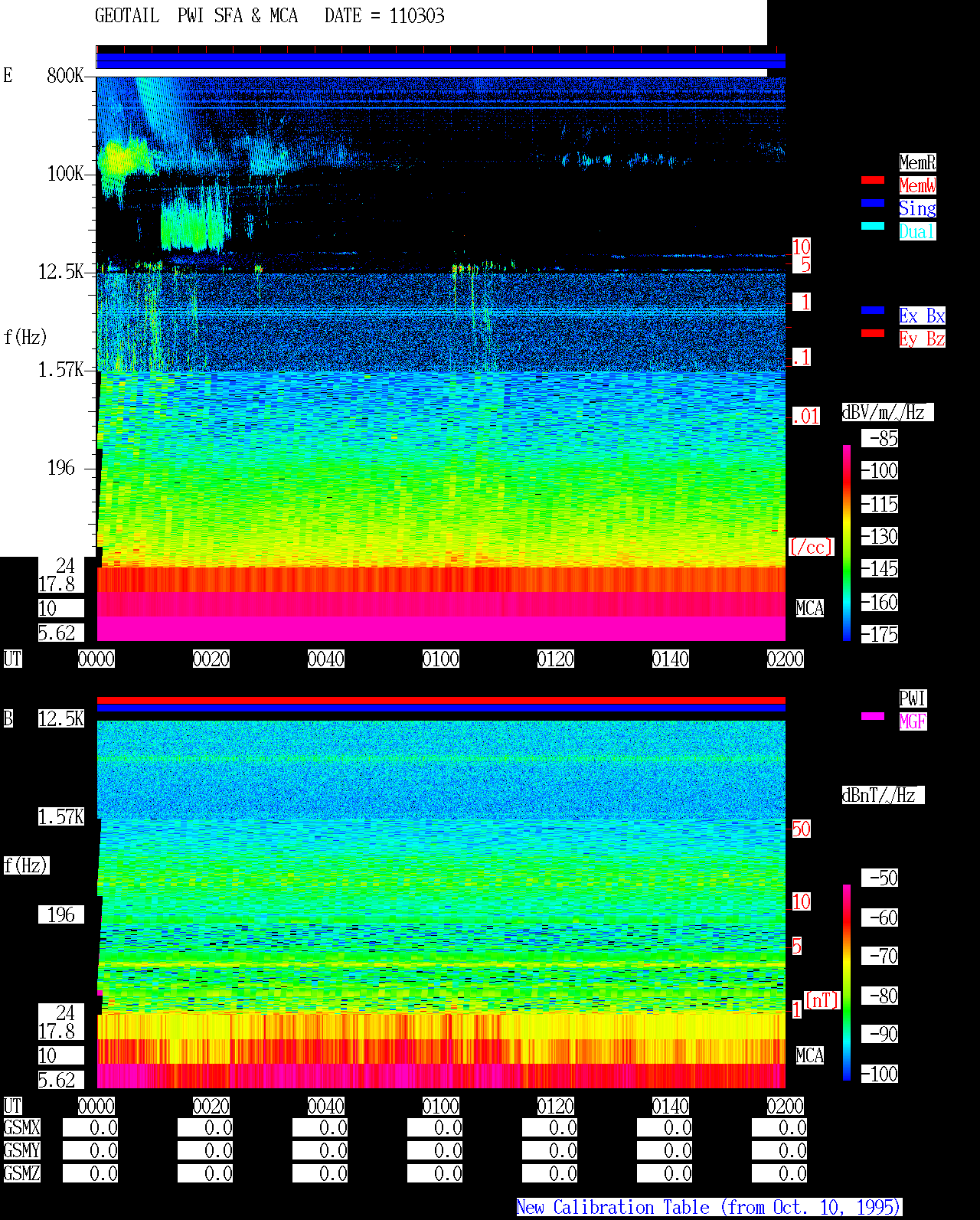Image resolution: width=980 pixels, height=1220 pixels.
Task: Click the 'Ey Bz' legend label
Action: 922,339
